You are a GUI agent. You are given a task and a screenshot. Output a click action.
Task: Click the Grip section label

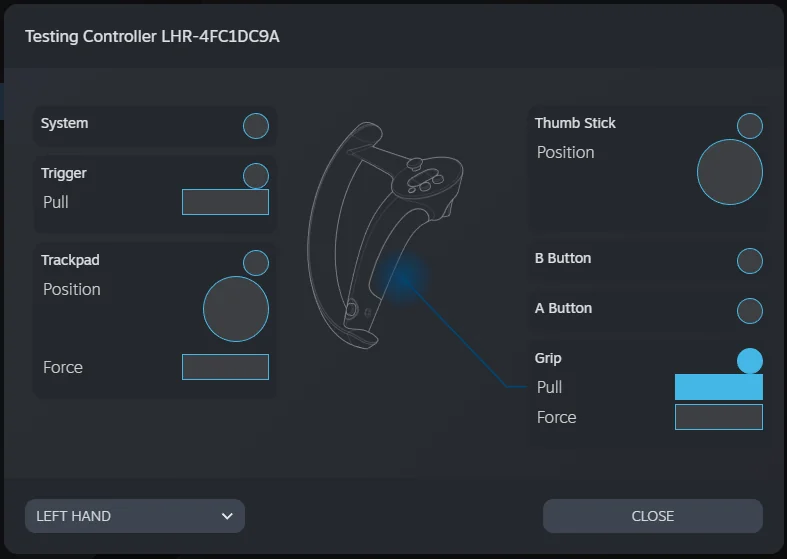[548, 358]
